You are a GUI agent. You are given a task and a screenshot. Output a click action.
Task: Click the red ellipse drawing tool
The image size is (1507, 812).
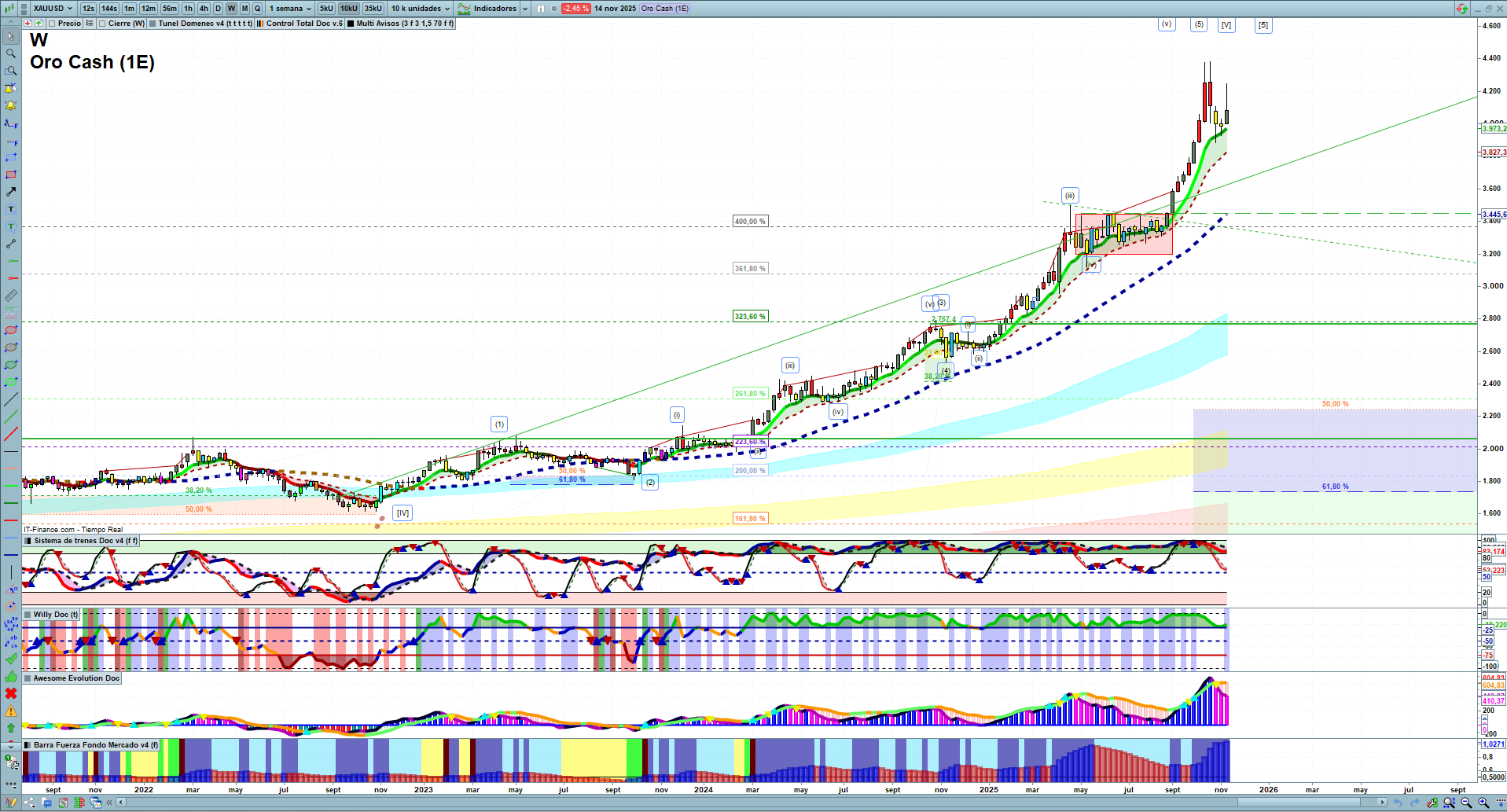[11, 330]
